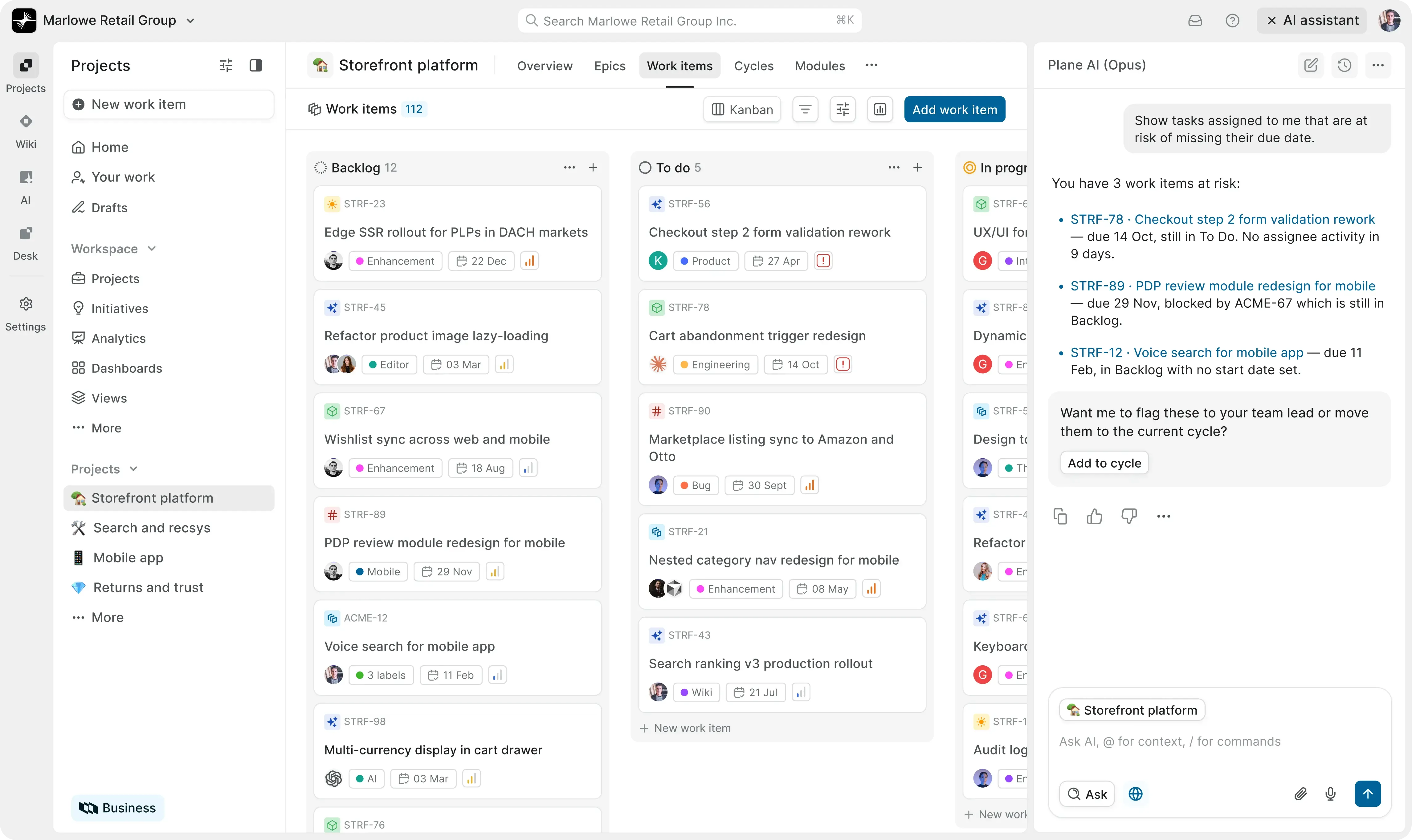The width and height of the screenshot is (1412, 840).
Task: Open the STRF-78 Checkout step 2 link
Action: (x=1222, y=219)
